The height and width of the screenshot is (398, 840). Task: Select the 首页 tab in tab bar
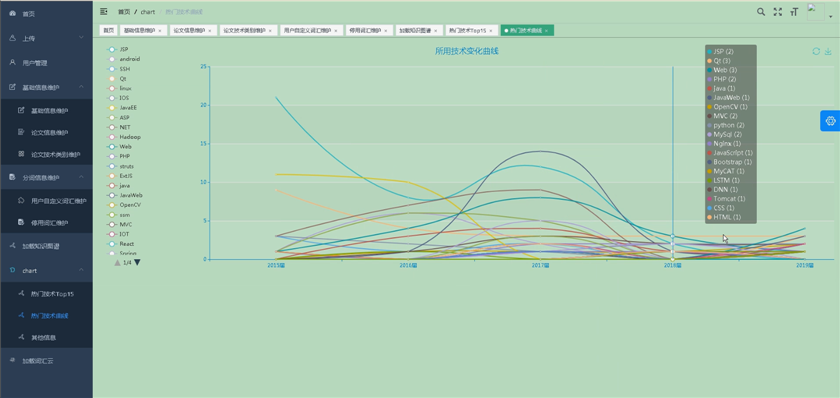[x=109, y=31]
